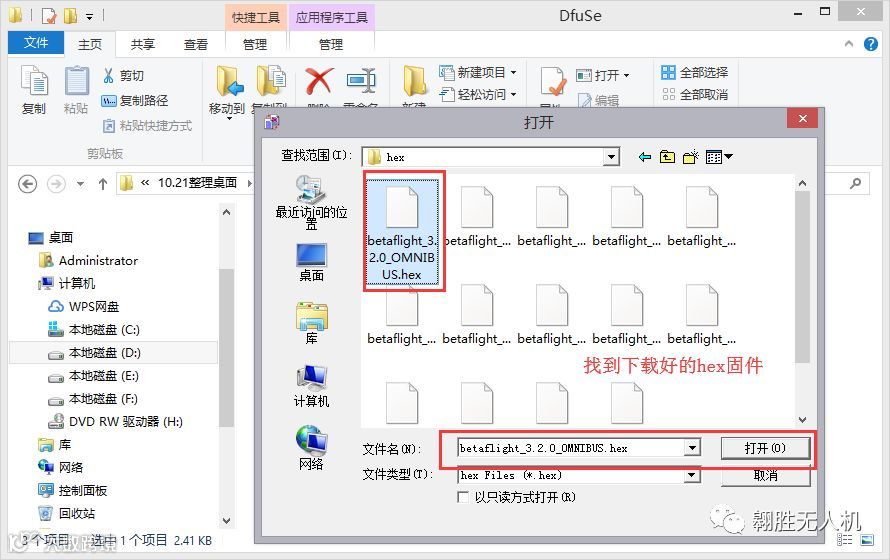The height and width of the screenshot is (560, 890).
Task: Select Network (网络) in Explorer tree
Action: click(x=61, y=467)
